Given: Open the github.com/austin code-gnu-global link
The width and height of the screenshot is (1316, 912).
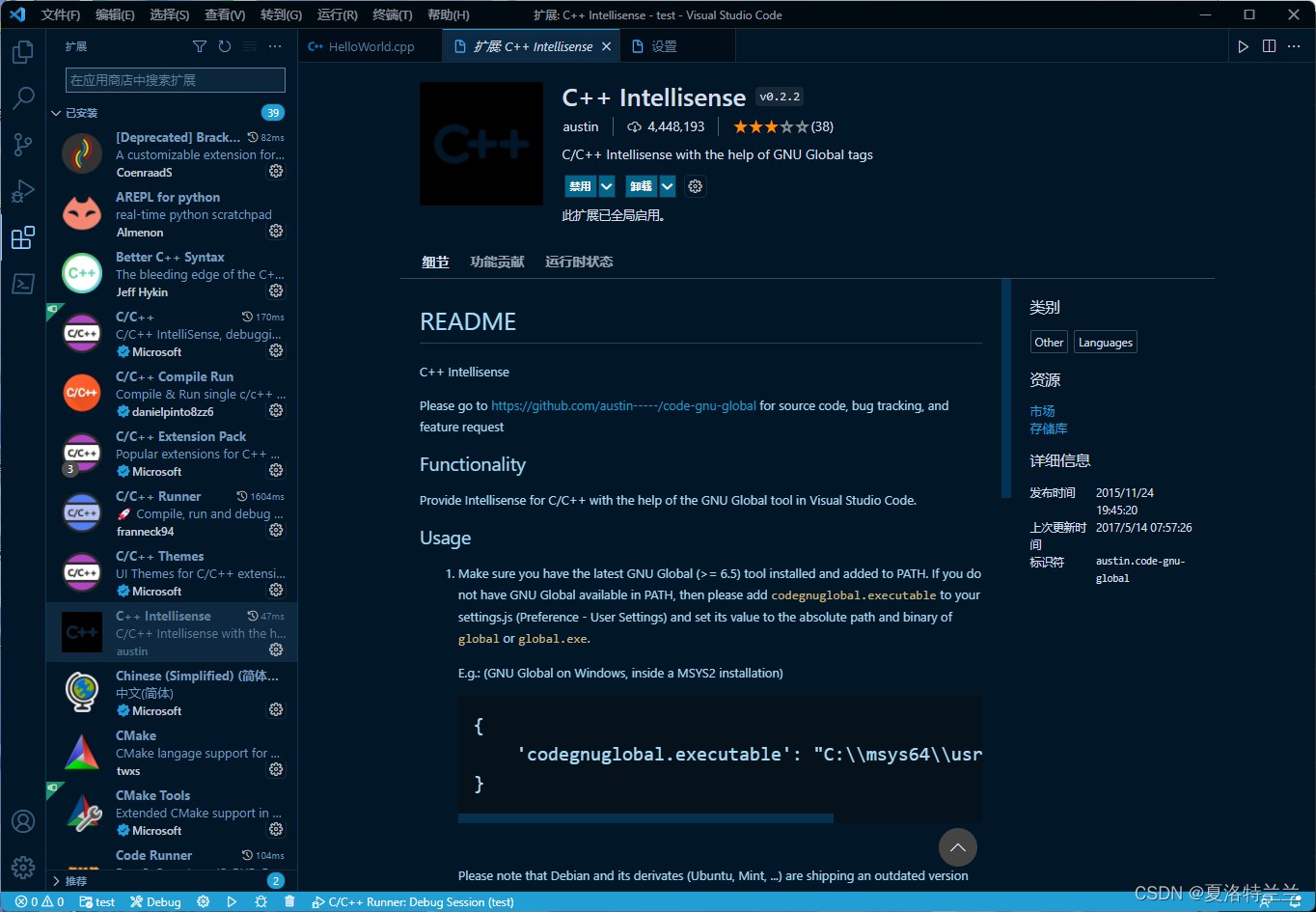Looking at the screenshot, I should [x=623, y=405].
